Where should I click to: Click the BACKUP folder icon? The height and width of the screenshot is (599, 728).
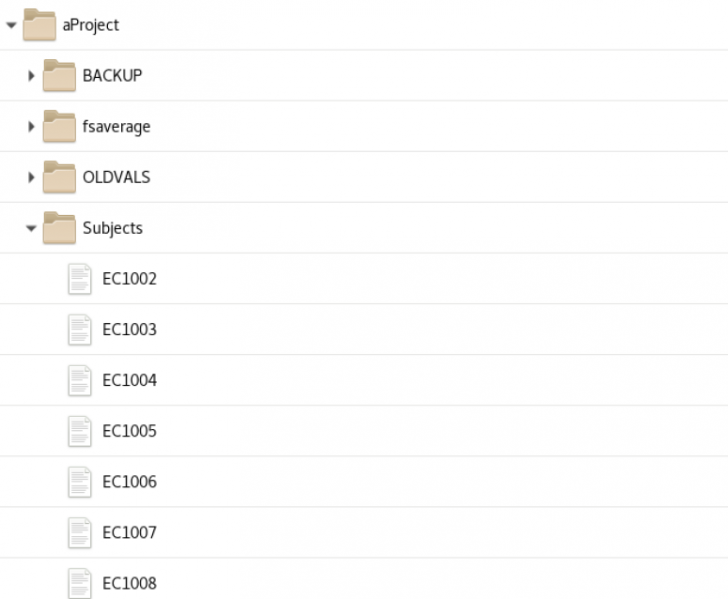coord(60,75)
